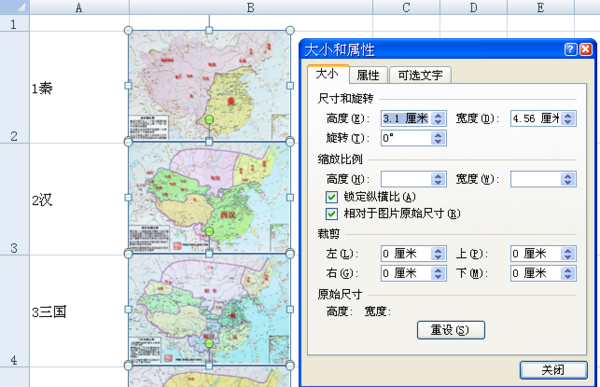Adjust the crop 下(M) spinner
This screenshot has height=387, width=600.
click(x=568, y=273)
